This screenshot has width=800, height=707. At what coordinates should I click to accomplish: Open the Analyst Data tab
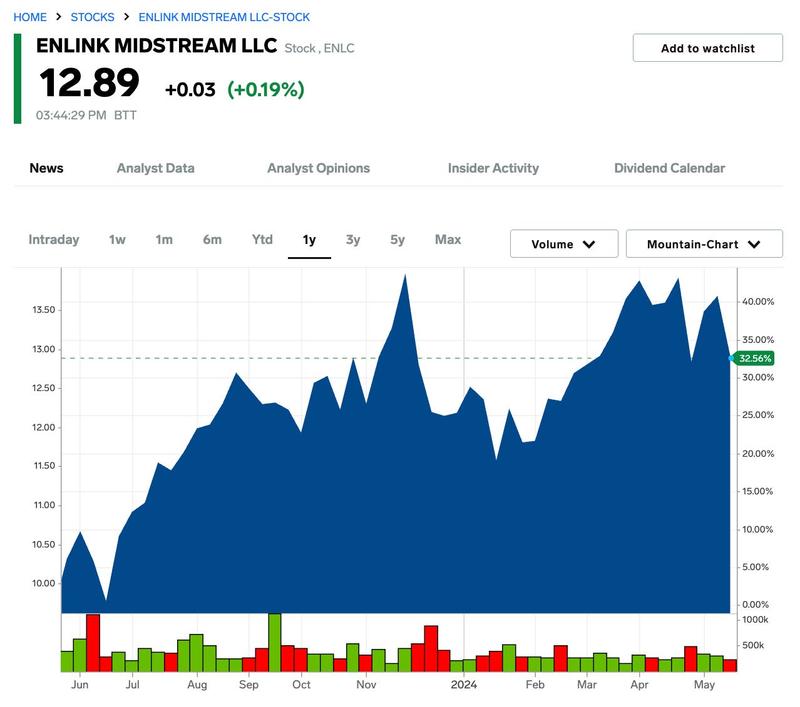[x=156, y=168]
